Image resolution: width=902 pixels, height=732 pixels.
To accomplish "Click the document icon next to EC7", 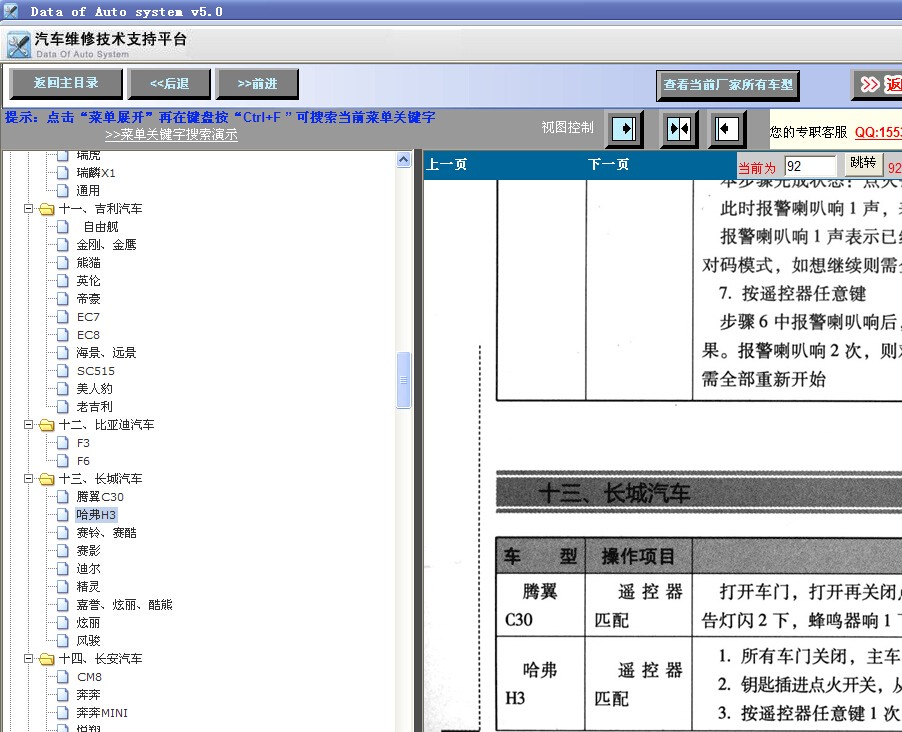I will coord(63,317).
